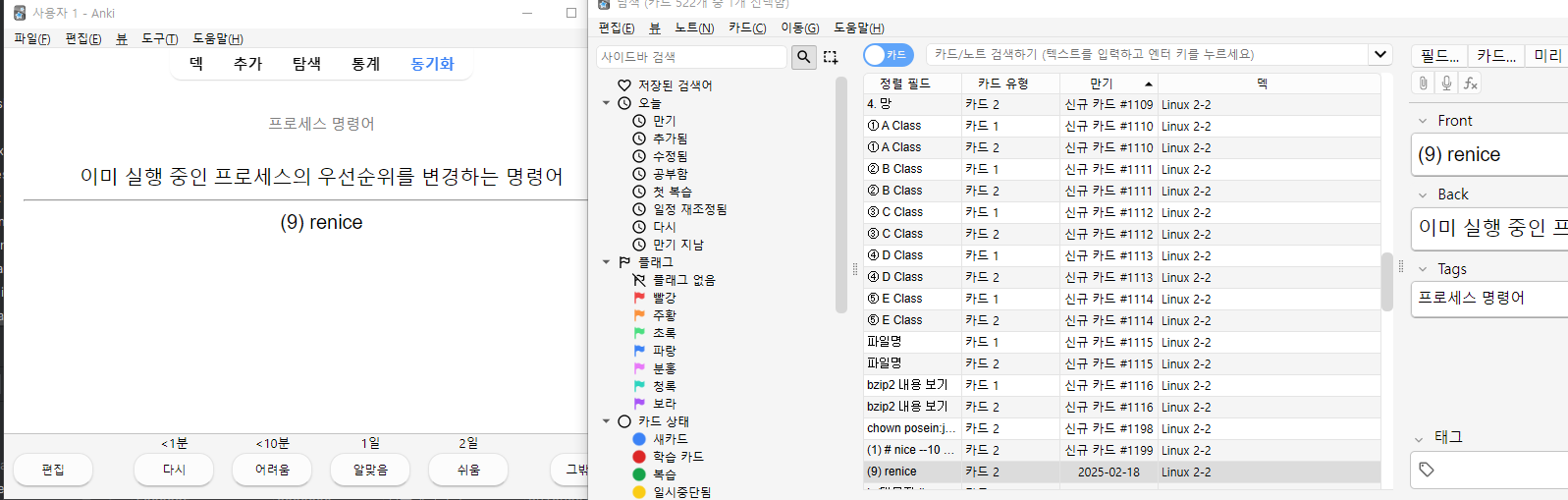Click the 동기화 sync link

point(432,64)
